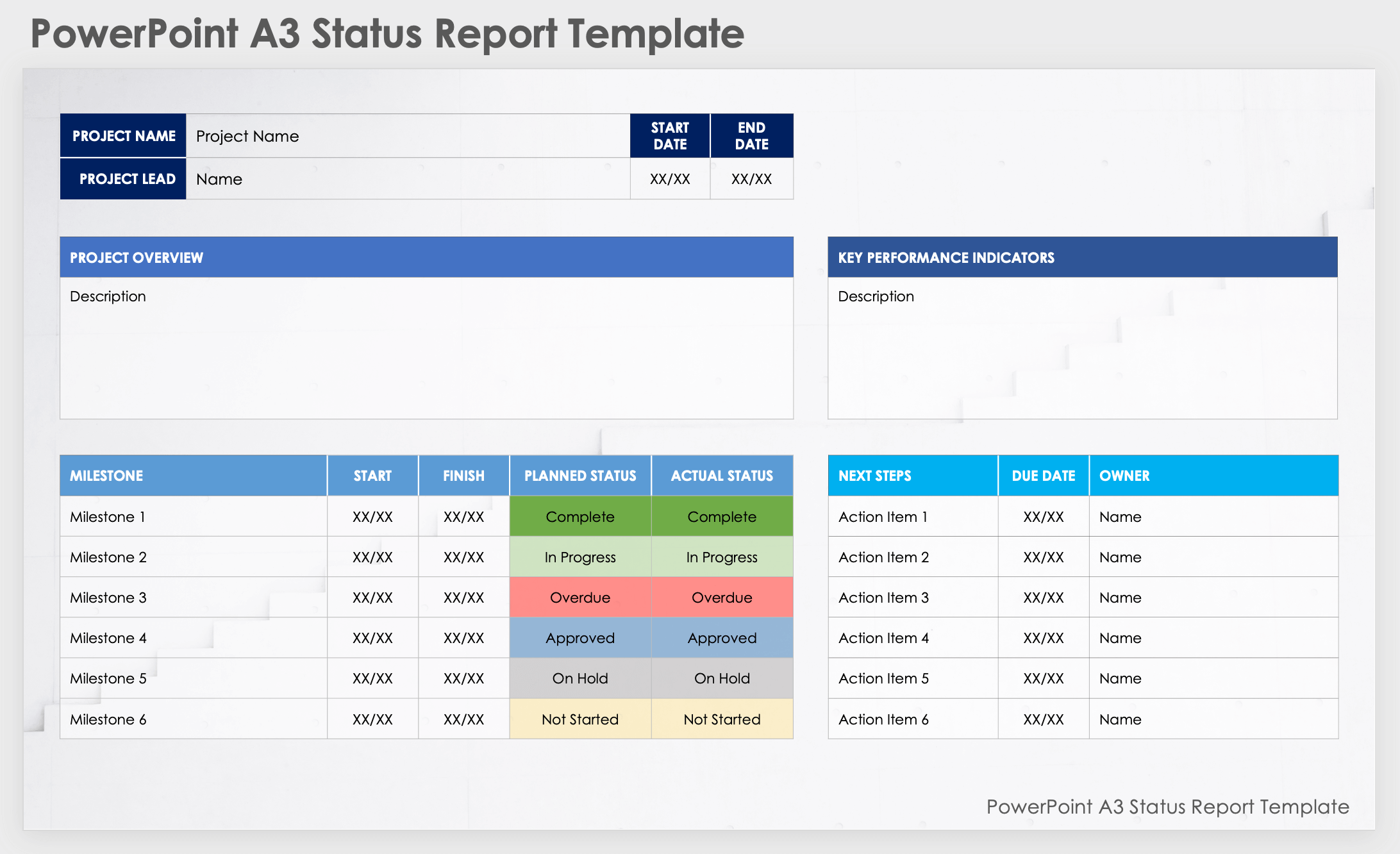
Task: Click the Project Lead Name field
Action: click(x=408, y=179)
